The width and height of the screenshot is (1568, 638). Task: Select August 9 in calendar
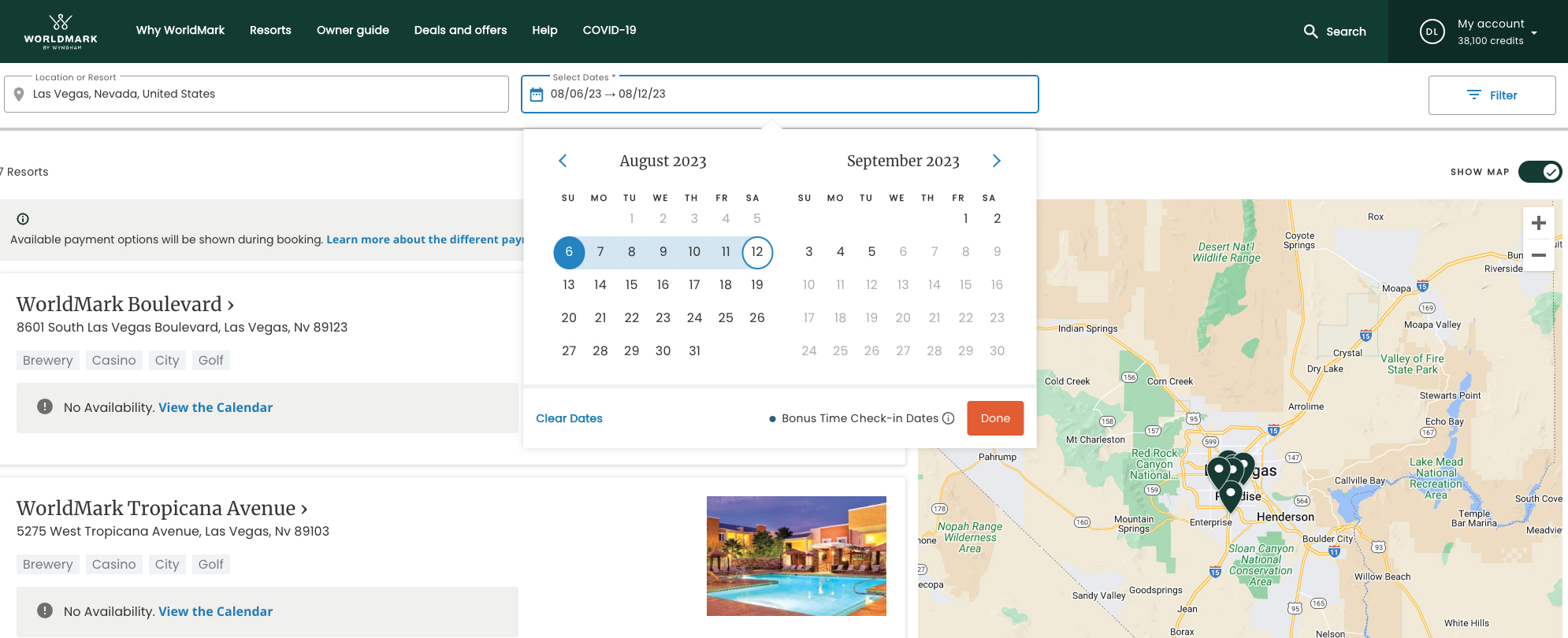(x=663, y=252)
